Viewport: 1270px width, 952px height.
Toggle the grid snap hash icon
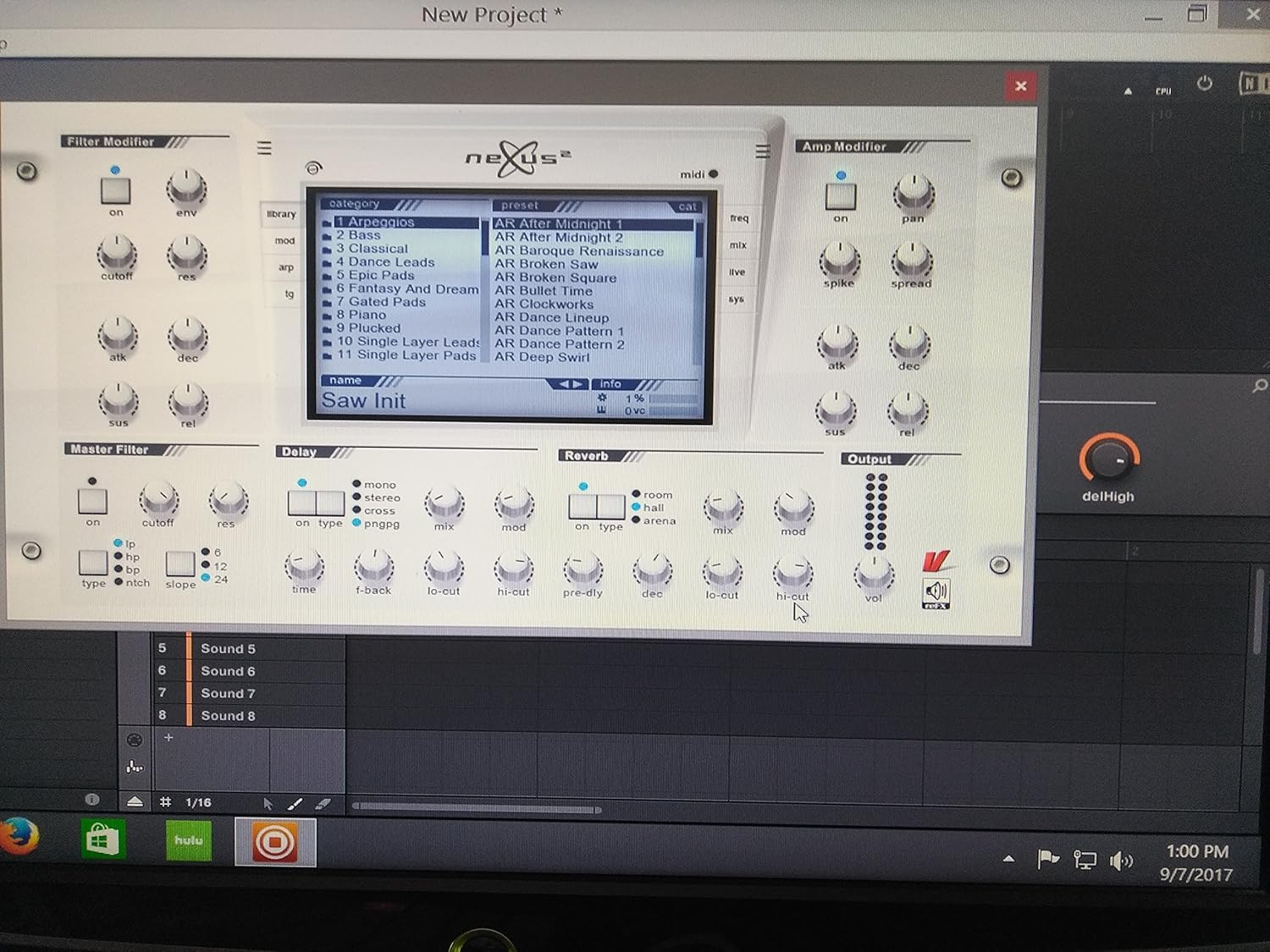(165, 801)
